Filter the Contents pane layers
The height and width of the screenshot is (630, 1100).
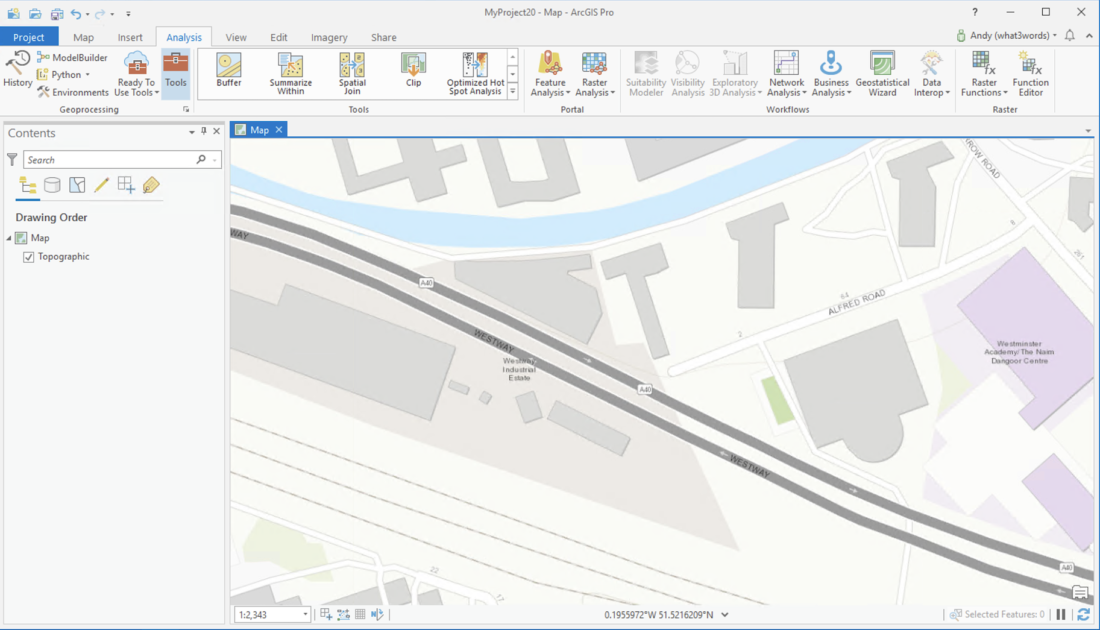(x=12, y=160)
